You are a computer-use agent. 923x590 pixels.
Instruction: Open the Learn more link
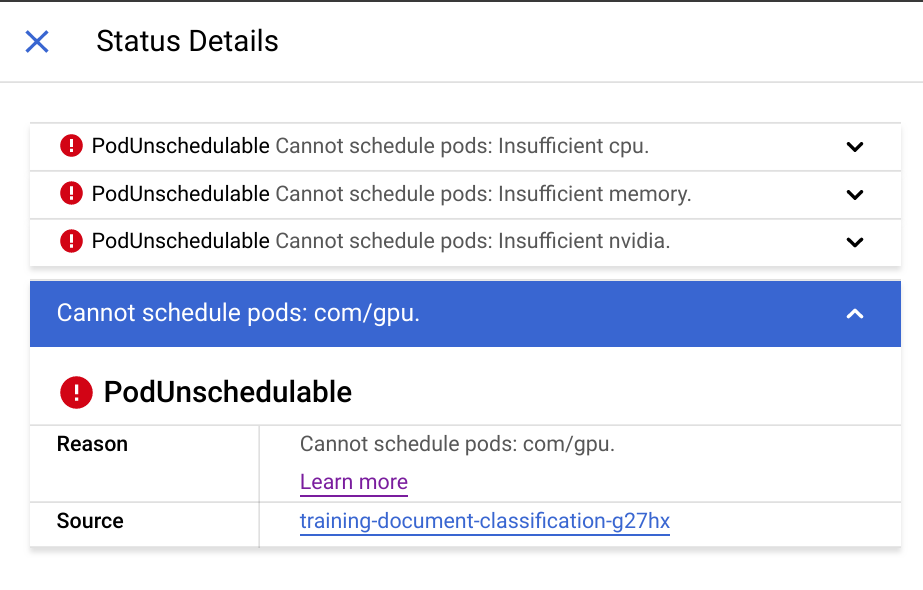pos(354,482)
